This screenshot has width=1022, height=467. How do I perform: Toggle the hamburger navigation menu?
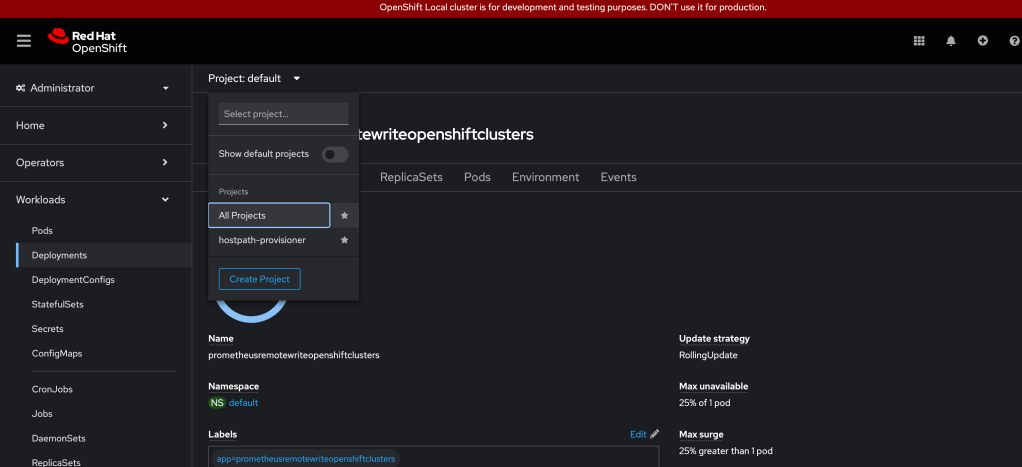(24, 40)
